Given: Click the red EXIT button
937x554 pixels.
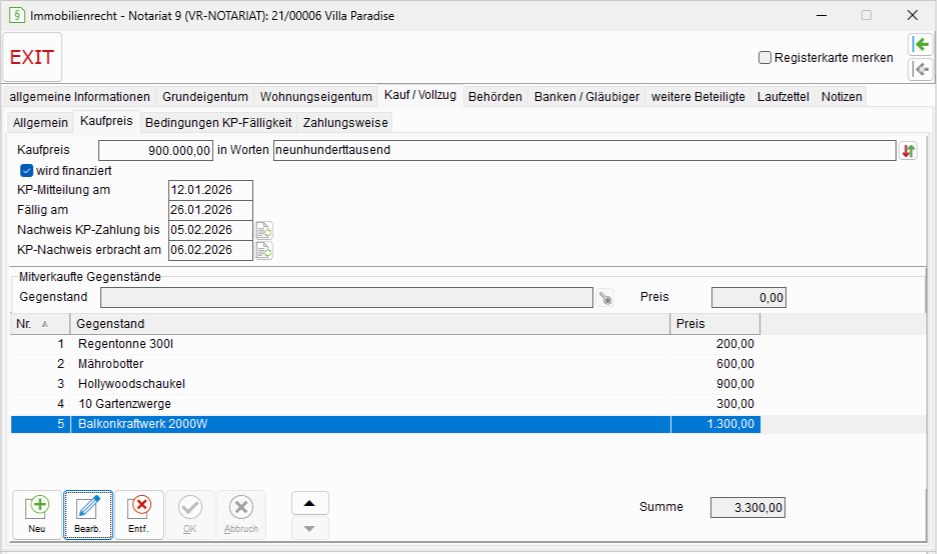Looking at the screenshot, I should [x=32, y=57].
